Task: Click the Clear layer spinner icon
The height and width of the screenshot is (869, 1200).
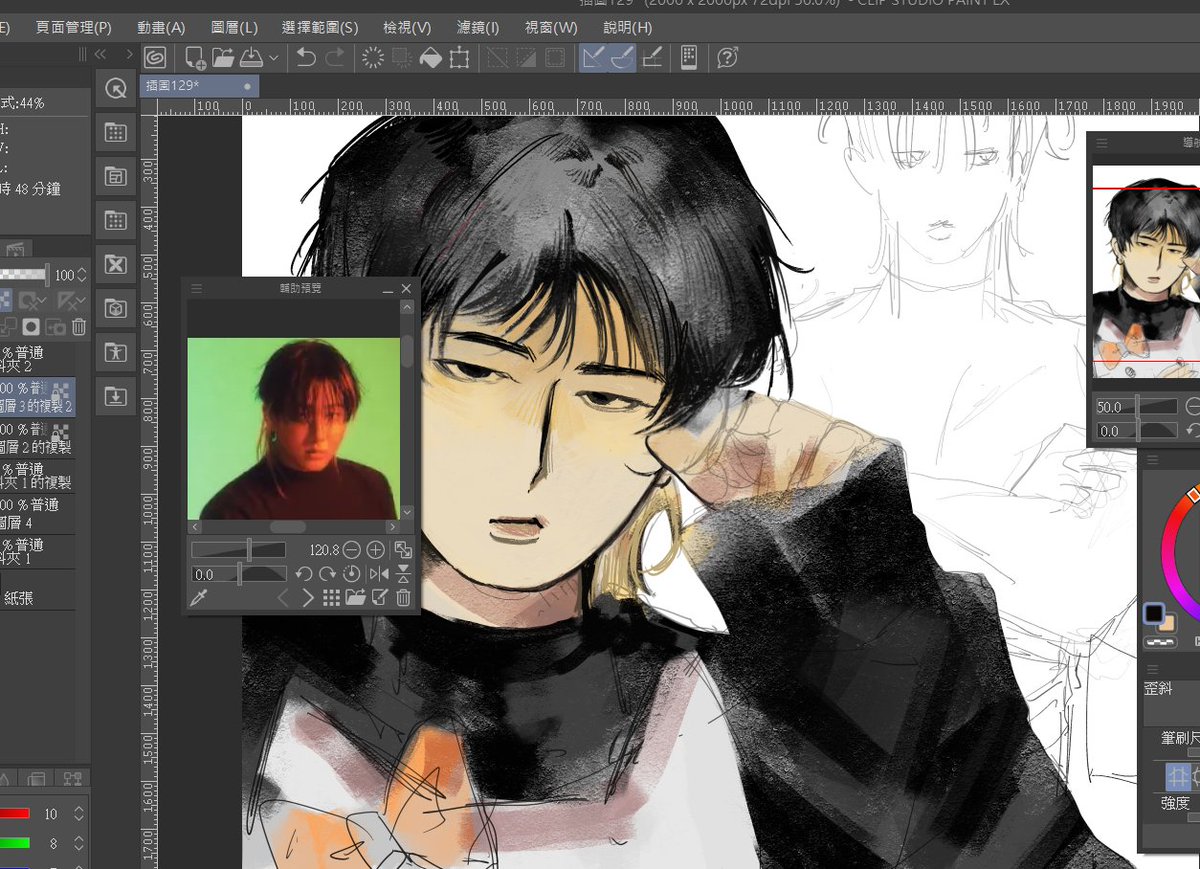Action: pos(373,58)
